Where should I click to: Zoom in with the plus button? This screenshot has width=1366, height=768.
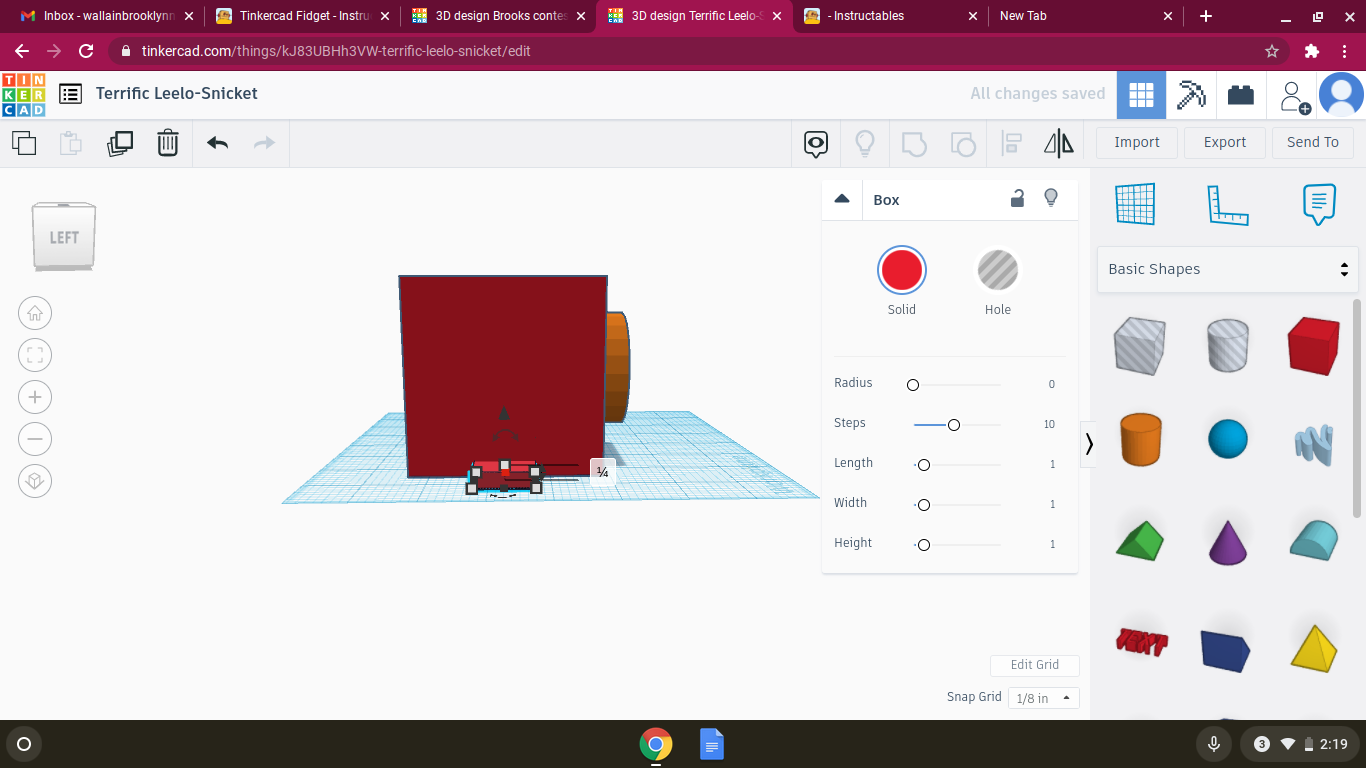pyautogui.click(x=35, y=397)
